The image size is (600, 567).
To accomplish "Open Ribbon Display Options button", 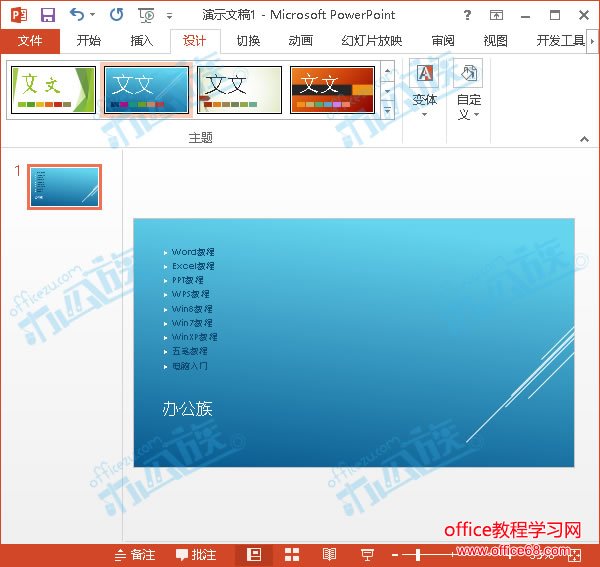I will (496, 15).
